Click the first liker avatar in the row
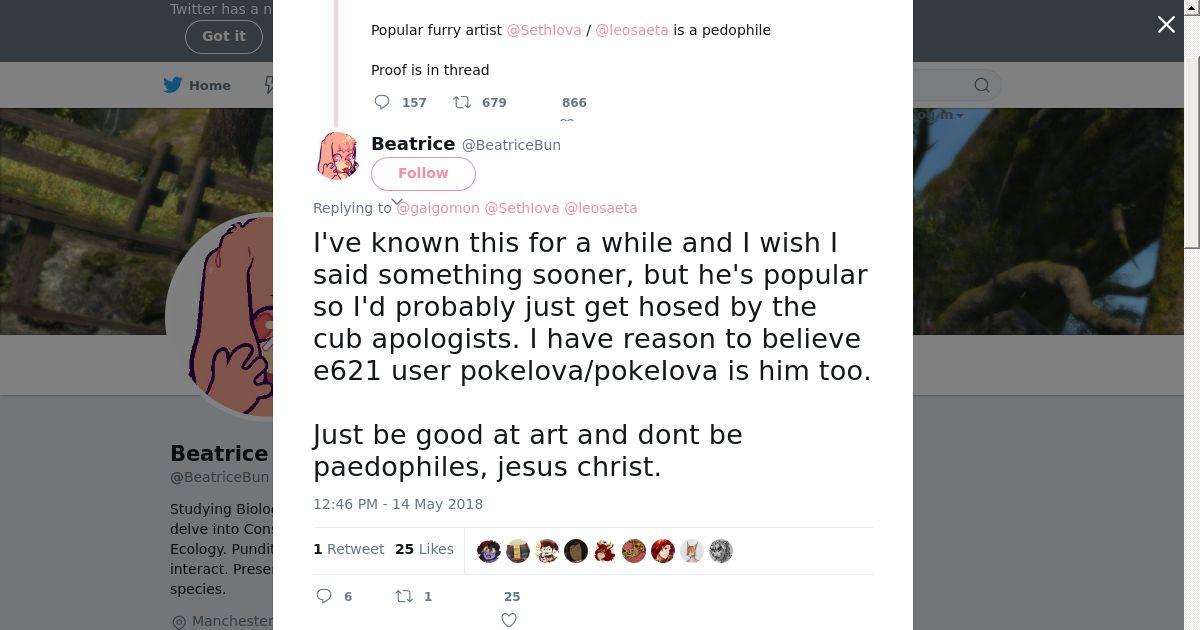This screenshot has height=630, width=1200. [x=488, y=551]
